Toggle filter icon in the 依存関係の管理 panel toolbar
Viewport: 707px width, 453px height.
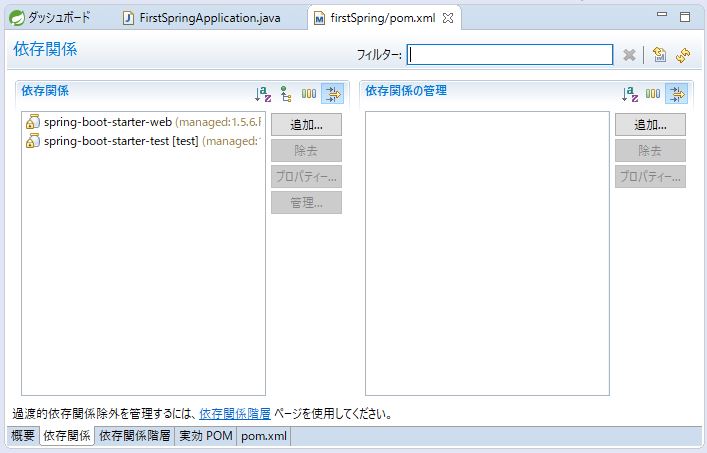pyautogui.click(x=677, y=94)
